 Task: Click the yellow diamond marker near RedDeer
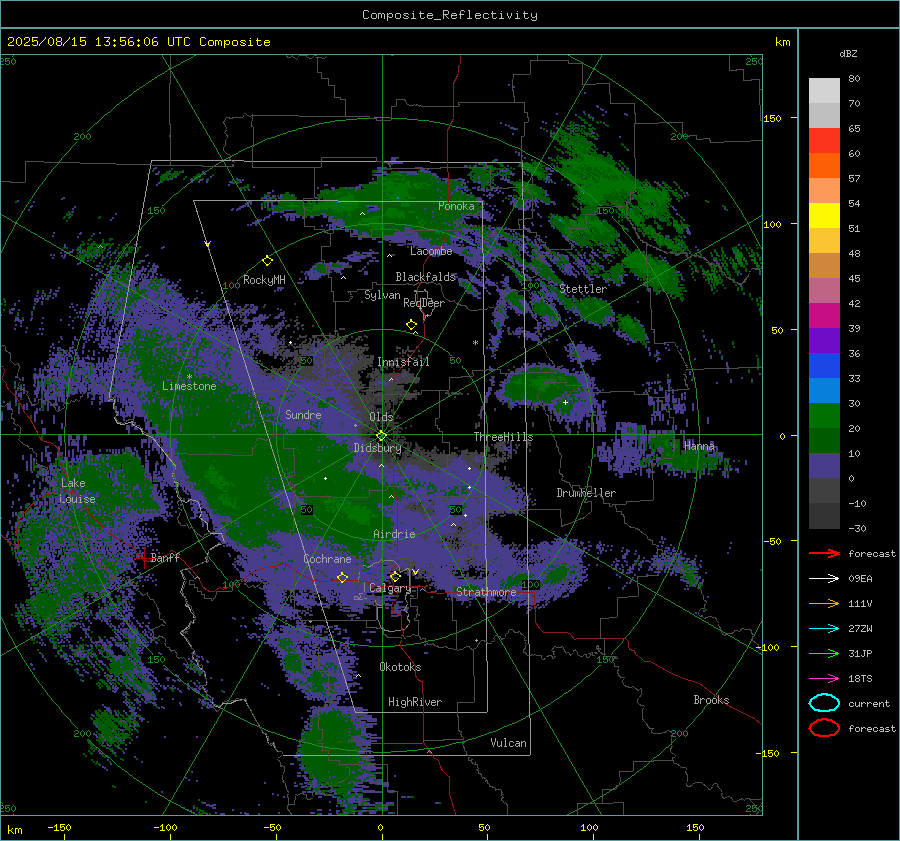(412, 325)
